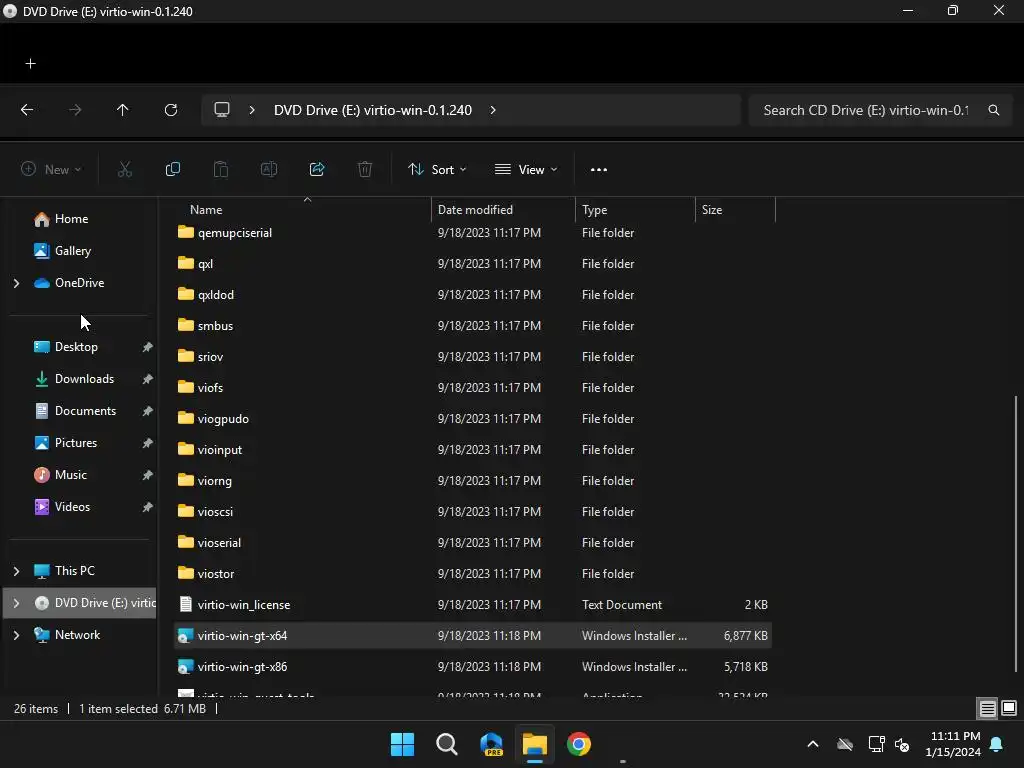Click DVD Drive (E:) breadcrumb in address bar

click(372, 110)
